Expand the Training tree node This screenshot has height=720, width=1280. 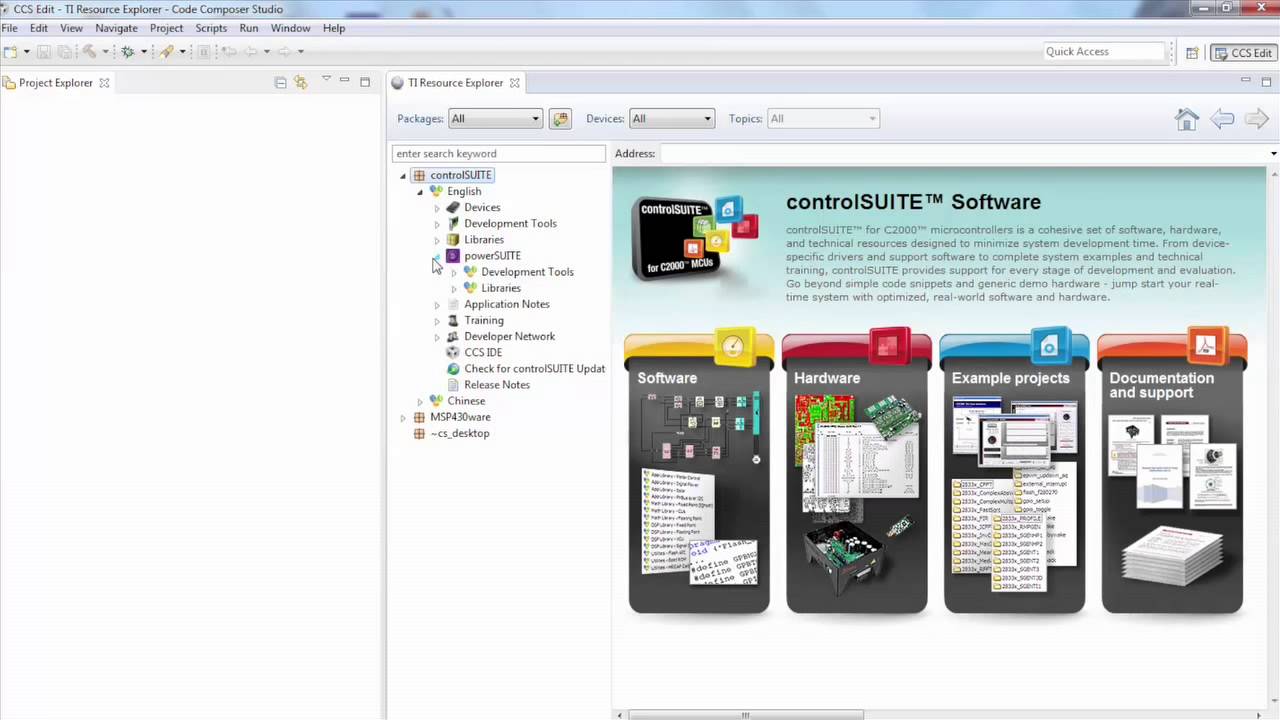437,321
